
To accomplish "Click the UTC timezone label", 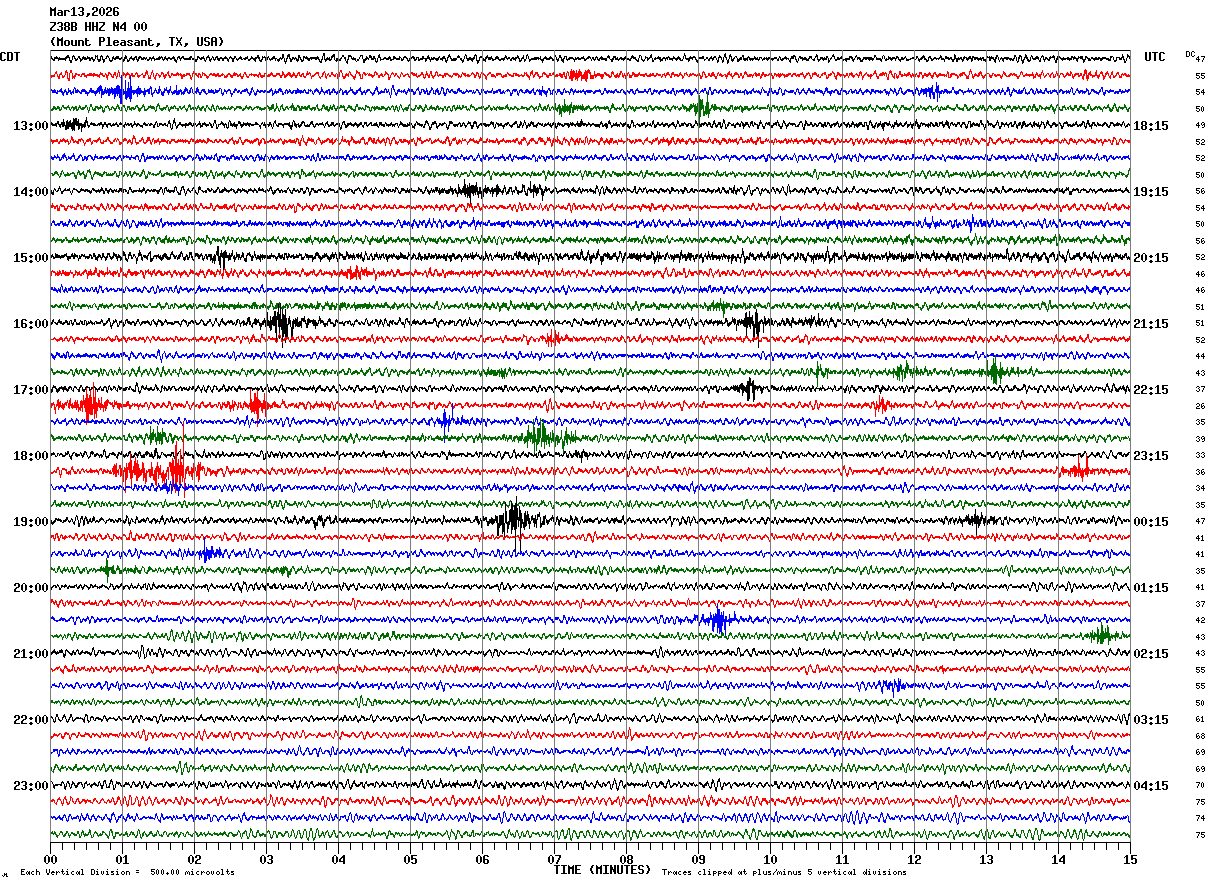I will pyautogui.click(x=1155, y=57).
